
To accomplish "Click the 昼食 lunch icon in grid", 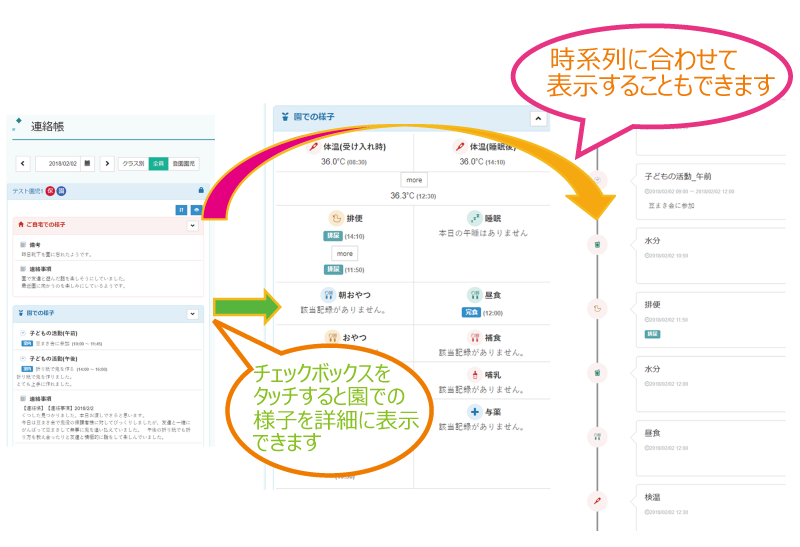I will click(x=475, y=294).
